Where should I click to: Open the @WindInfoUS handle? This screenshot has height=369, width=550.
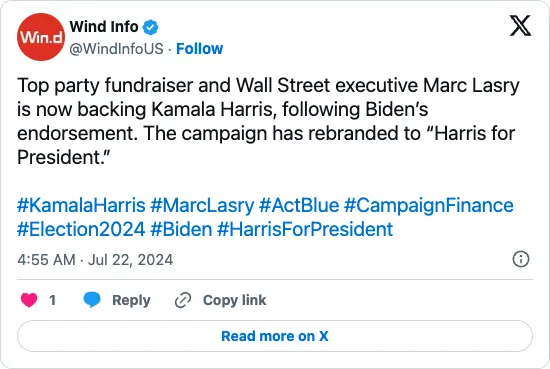(116, 49)
